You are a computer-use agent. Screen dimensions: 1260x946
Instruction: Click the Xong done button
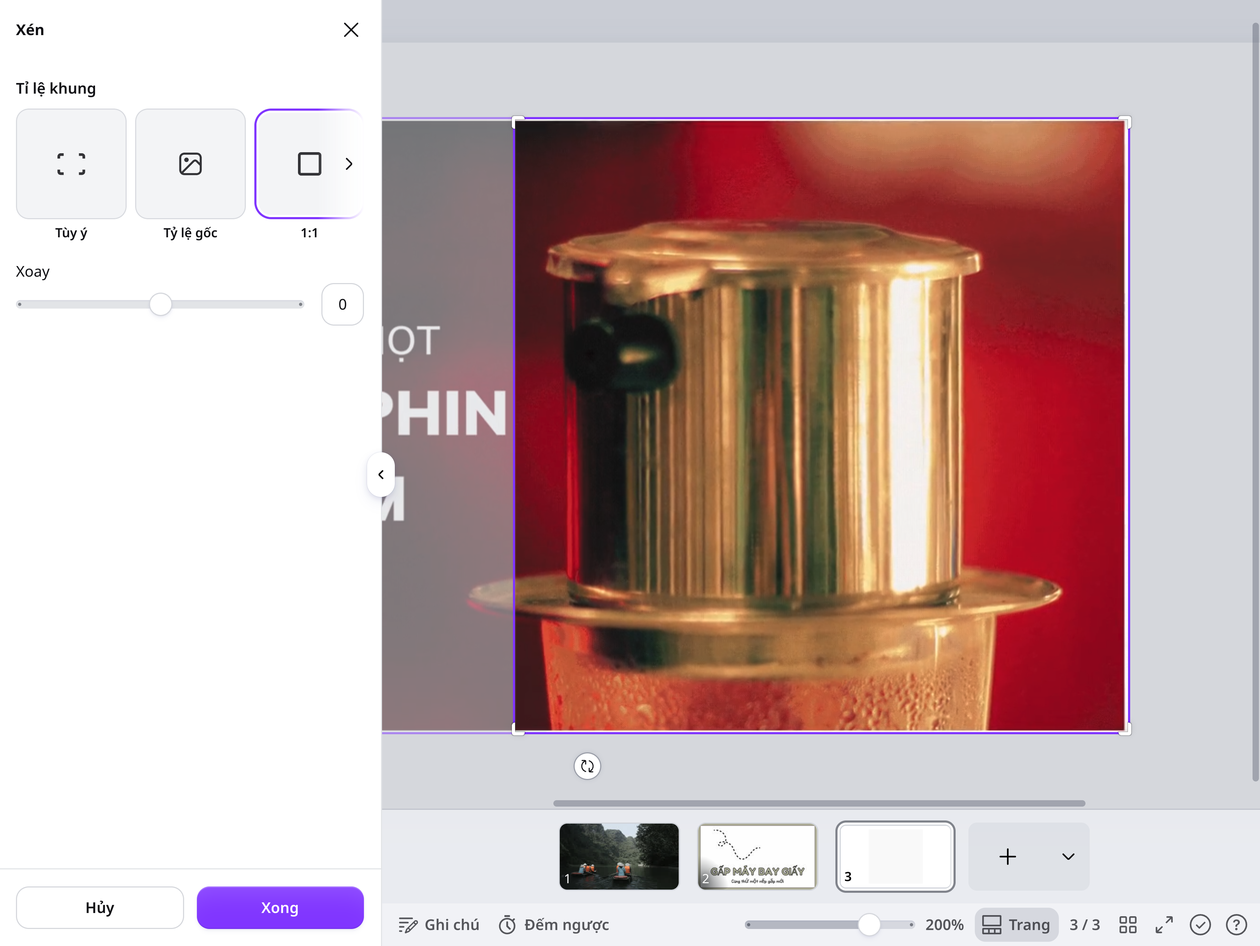(280, 908)
